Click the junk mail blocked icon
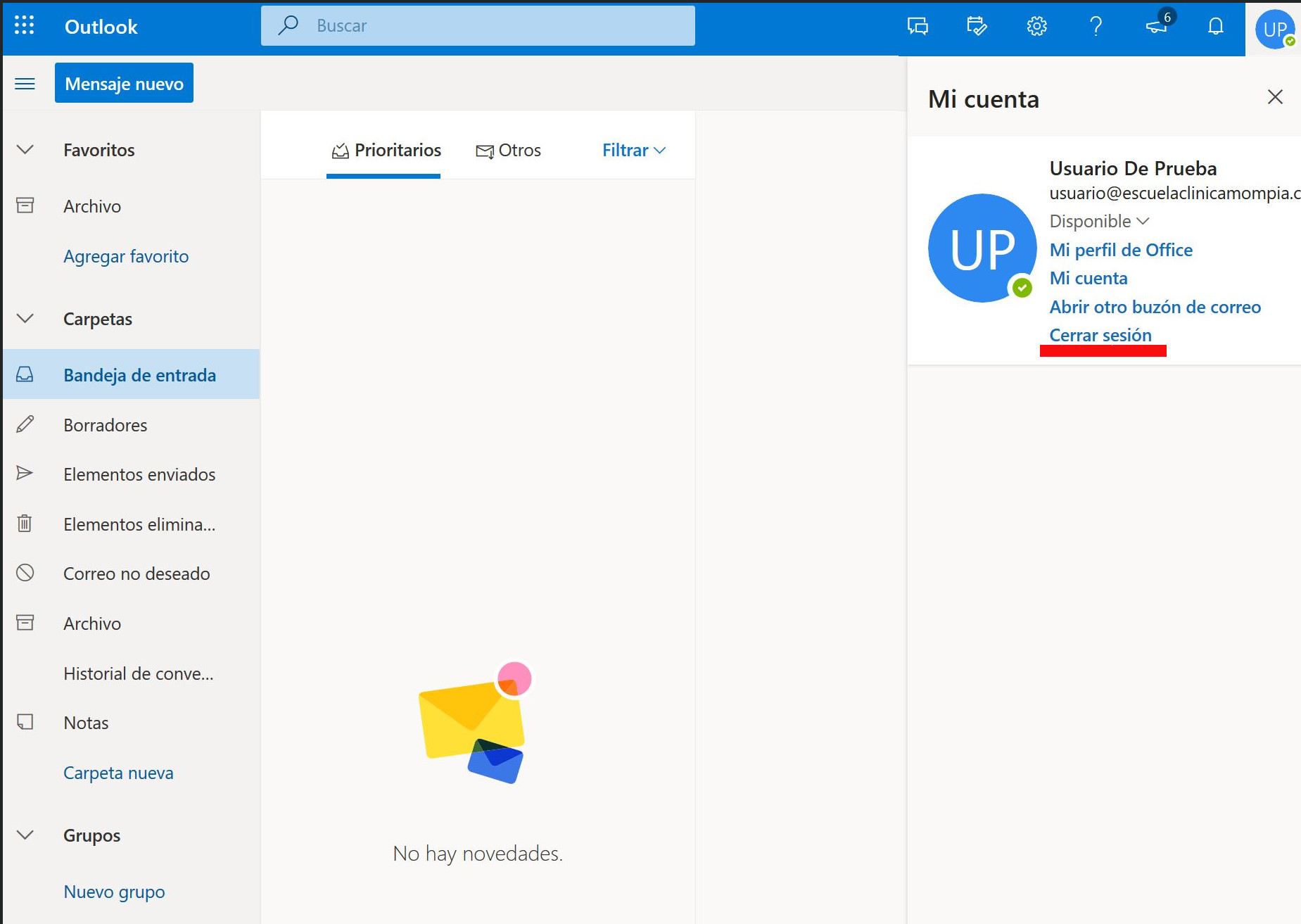Screen dimensions: 1301x924 click(x=25, y=573)
